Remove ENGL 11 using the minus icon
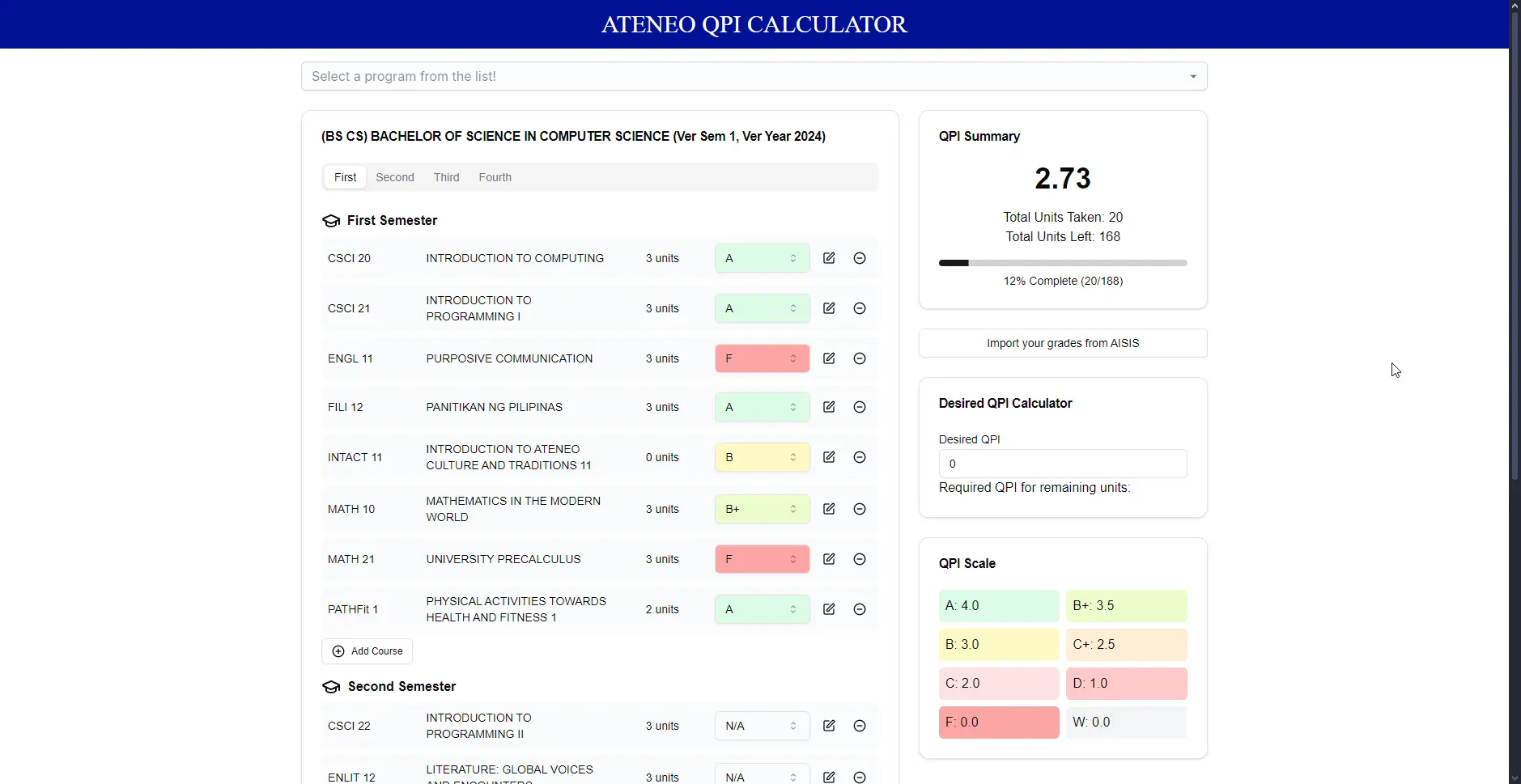This screenshot has height=784, width=1521. [860, 358]
